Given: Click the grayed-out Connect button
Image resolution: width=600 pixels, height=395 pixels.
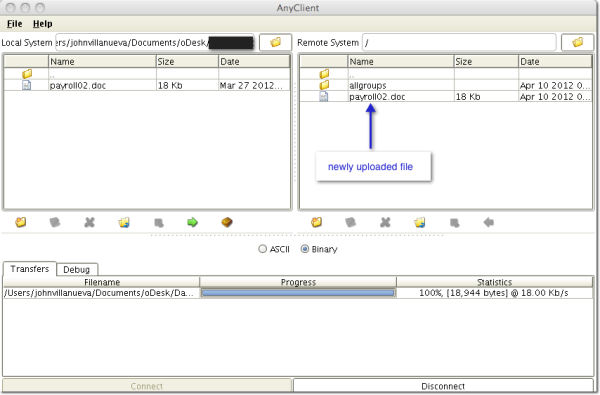Looking at the screenshot, I should [147, 386].
